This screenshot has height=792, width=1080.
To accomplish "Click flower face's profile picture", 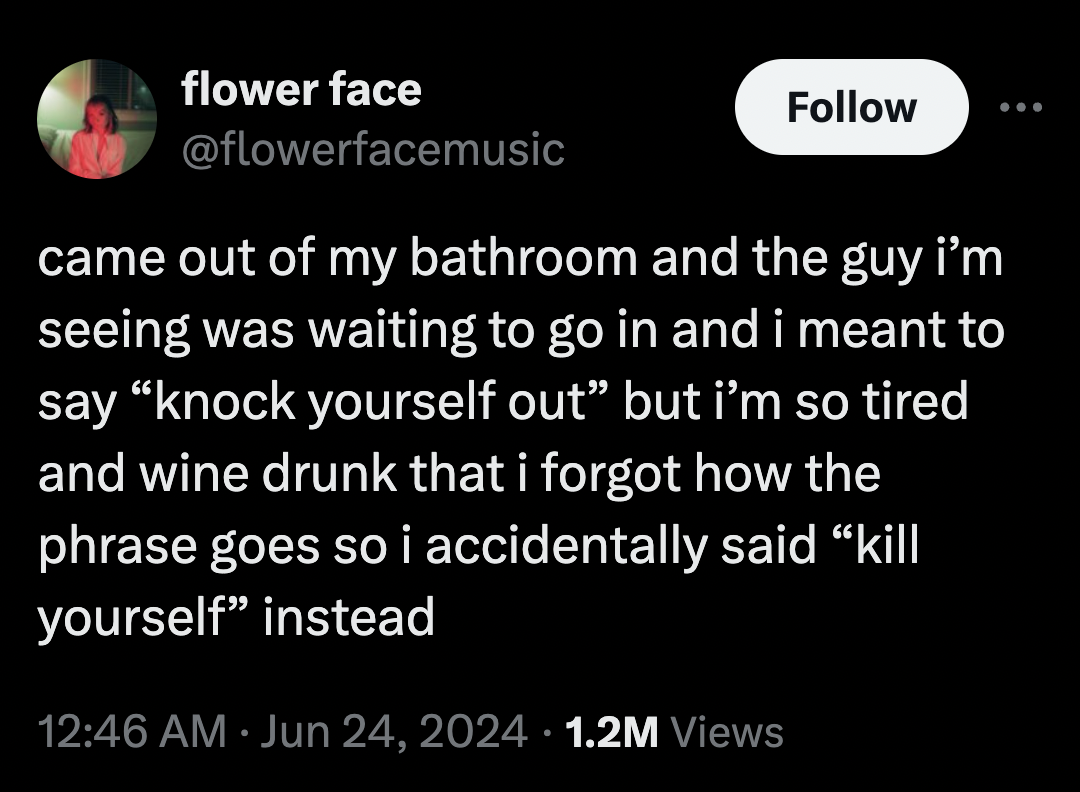I will 96,119.
